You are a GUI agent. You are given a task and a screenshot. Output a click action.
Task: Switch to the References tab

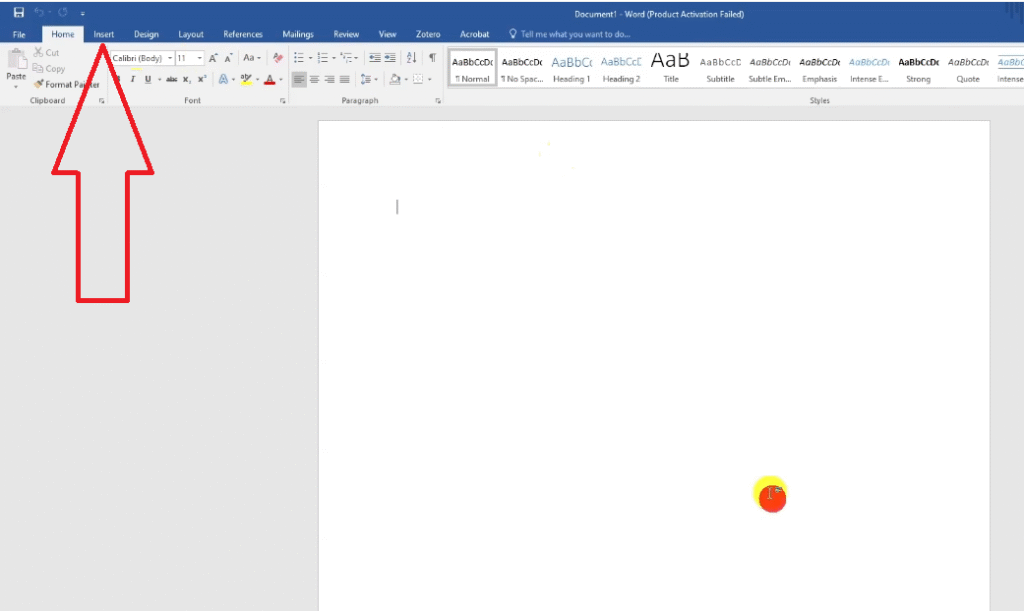(x=243, y=34)
